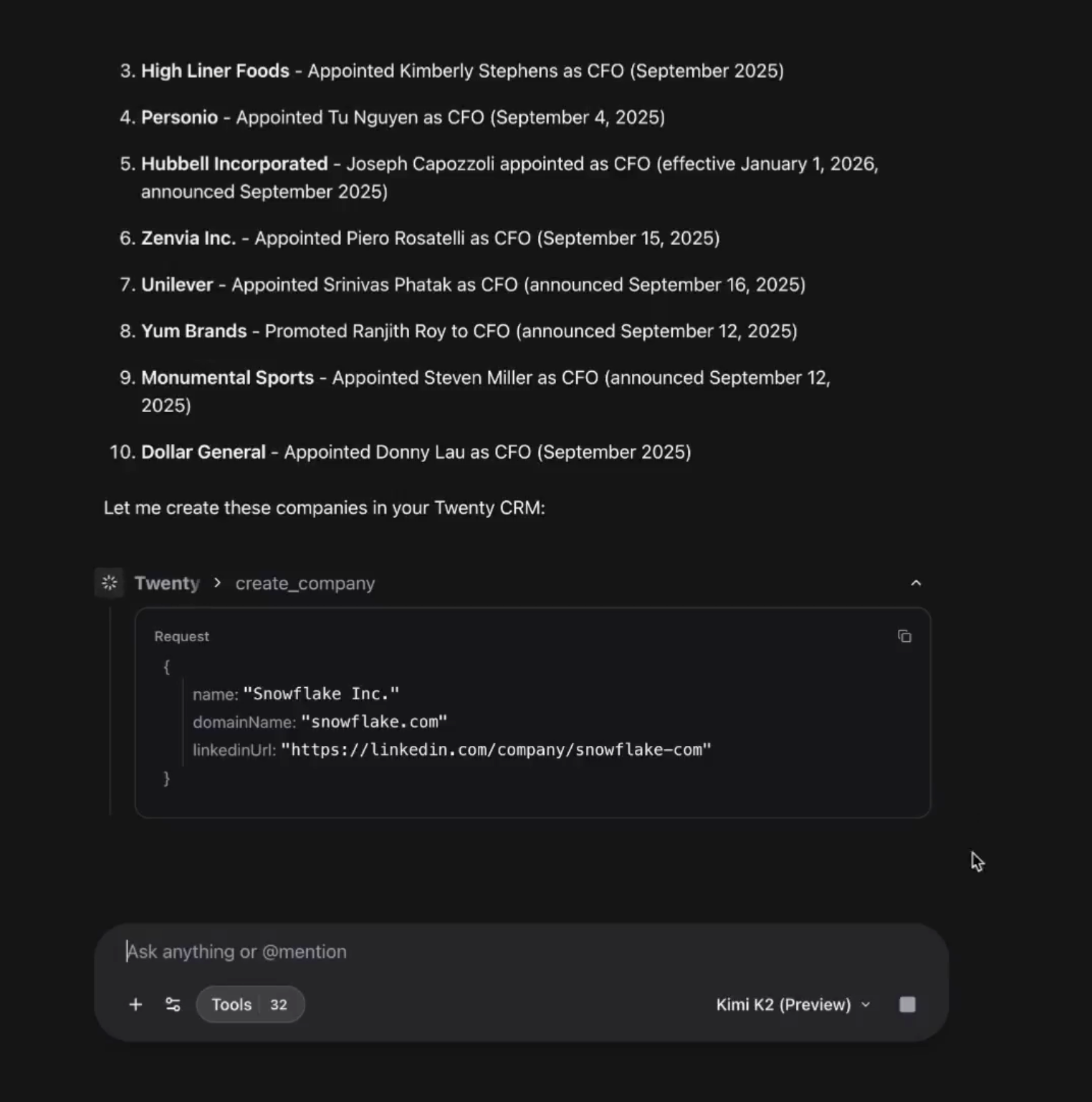Click the High Liner Foods entry
The image size is (1092, 1102).
[x=462, y=71]
